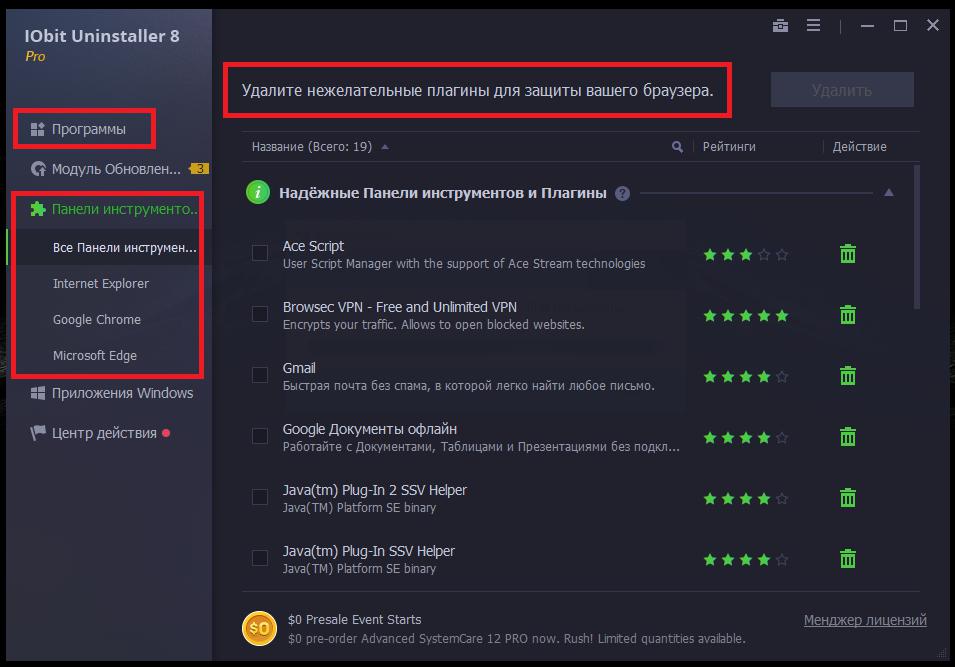Click the star rating of Ace Script
955x667 pixels.
point(746,255)
